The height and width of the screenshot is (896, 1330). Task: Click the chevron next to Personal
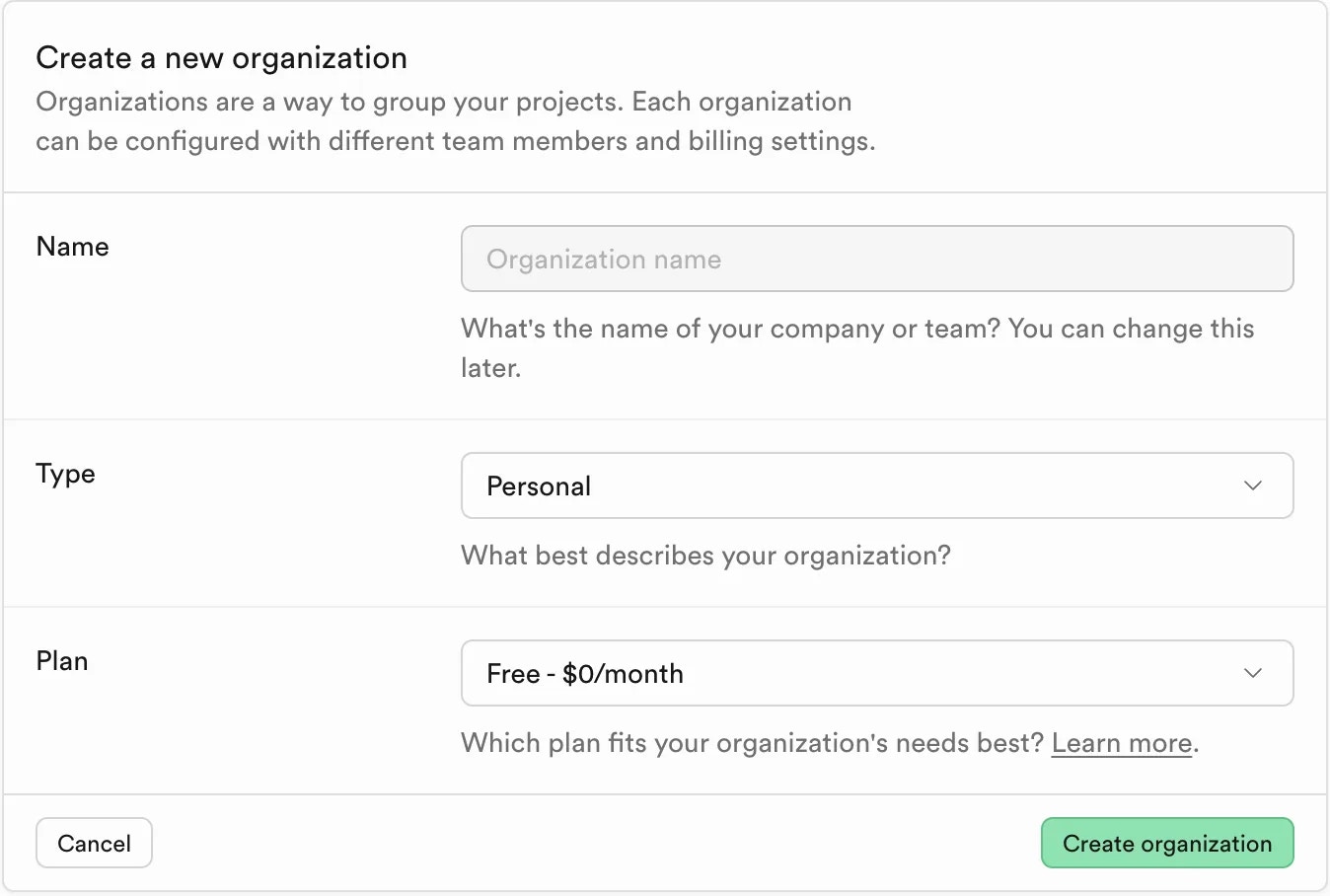tap(1253, 485)
